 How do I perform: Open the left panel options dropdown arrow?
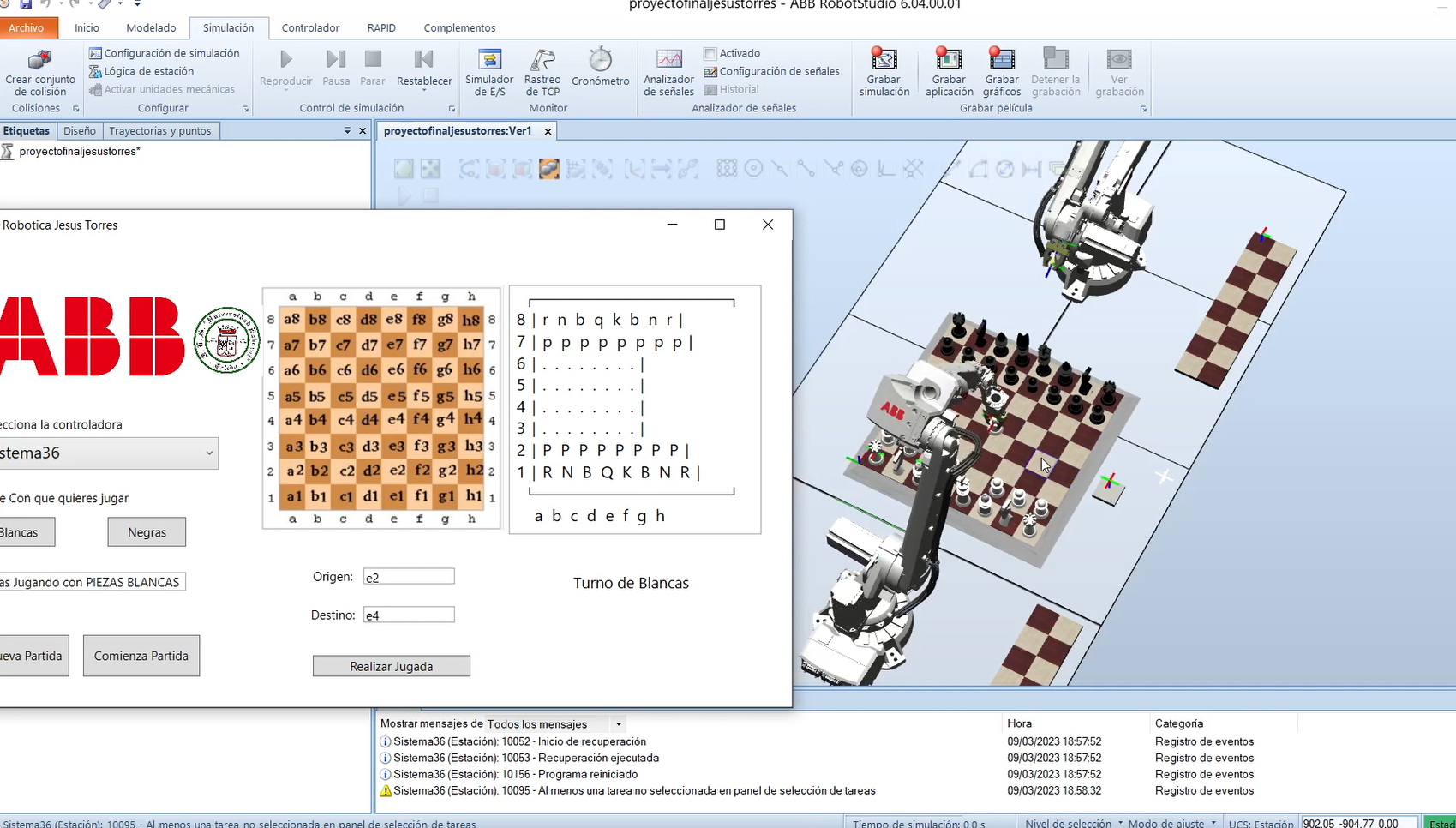point(347,131)
